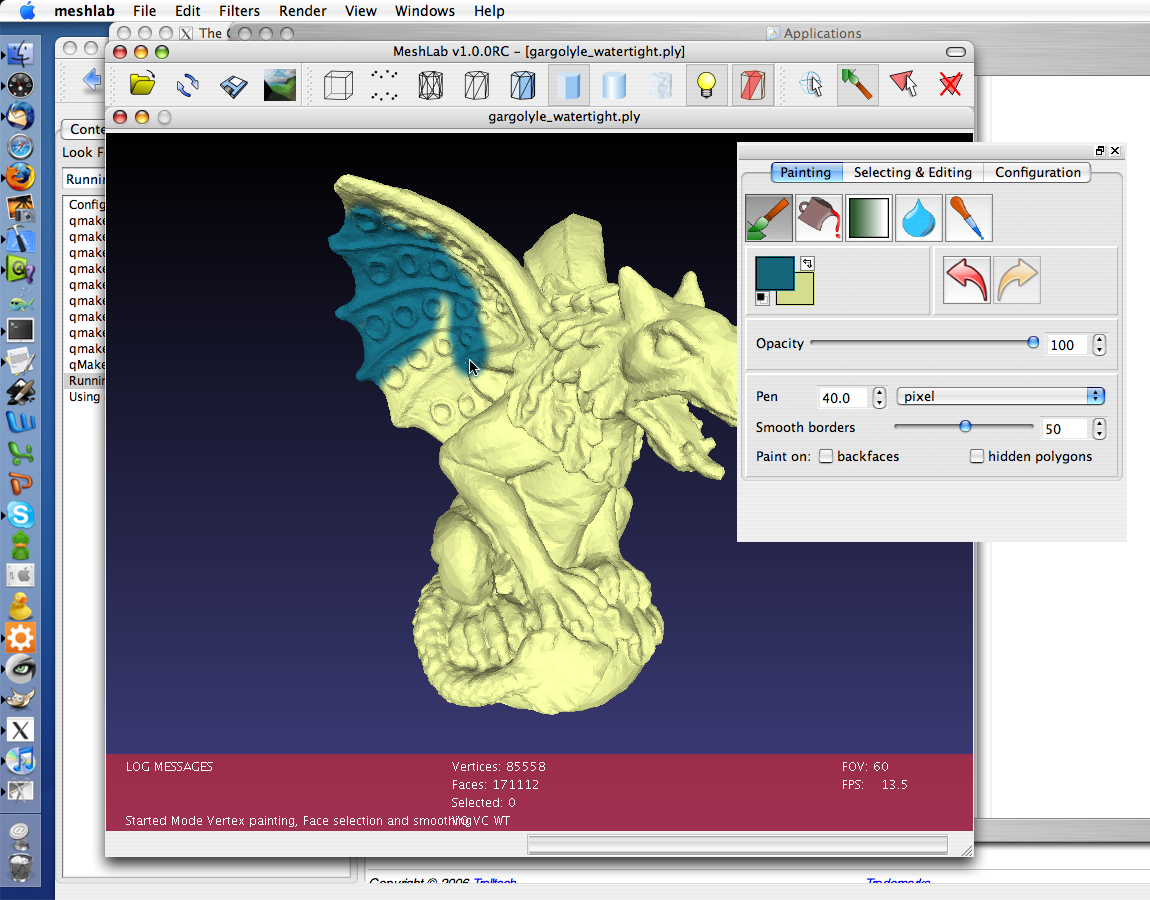Select the paintbrush tool in Painting panel
This screenshot has width=1150, height=900.
pos(768,218)
